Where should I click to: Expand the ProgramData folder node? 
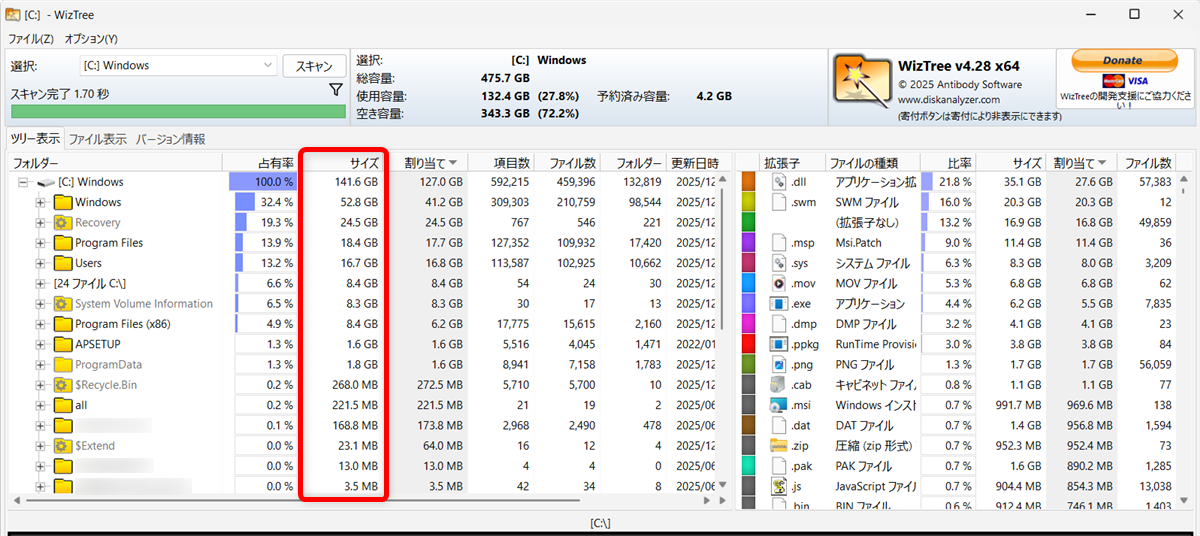click(41, 365)
